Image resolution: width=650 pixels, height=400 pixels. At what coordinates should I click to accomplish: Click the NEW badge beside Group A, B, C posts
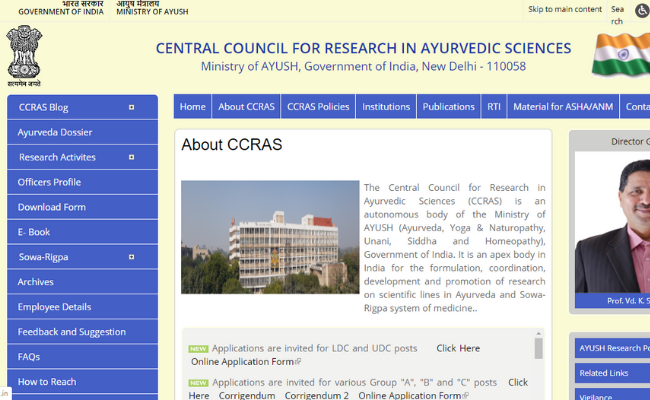[x=198, y=383]
